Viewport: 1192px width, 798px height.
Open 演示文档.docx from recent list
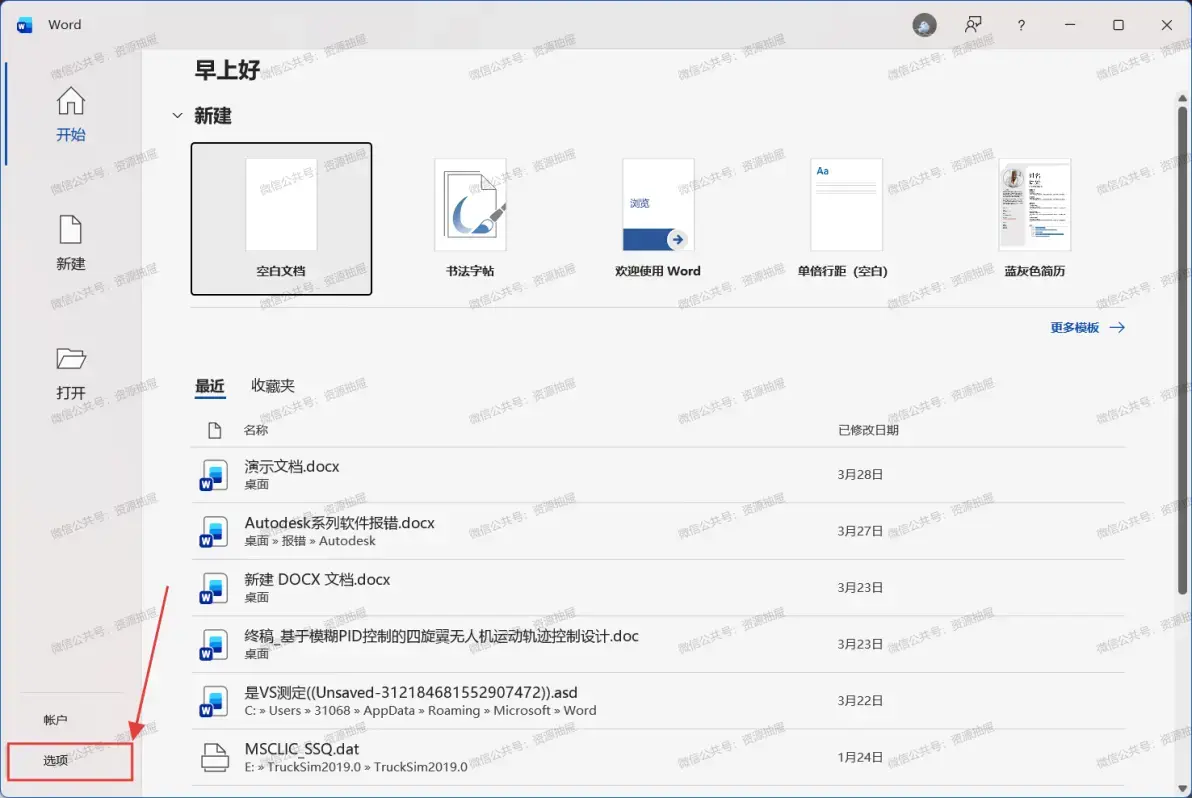point(658,475)
